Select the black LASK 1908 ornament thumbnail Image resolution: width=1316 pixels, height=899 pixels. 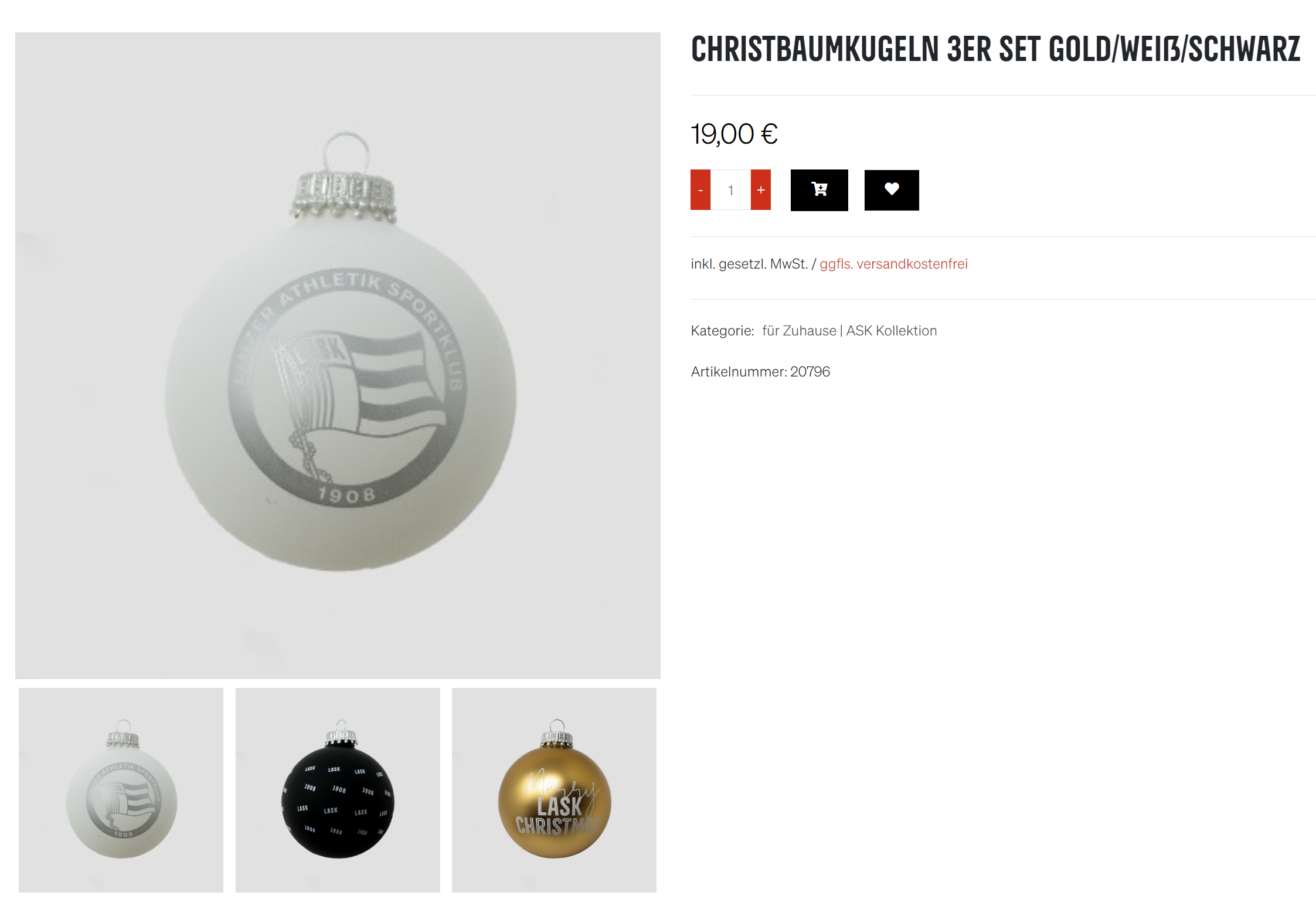[338, 790]
